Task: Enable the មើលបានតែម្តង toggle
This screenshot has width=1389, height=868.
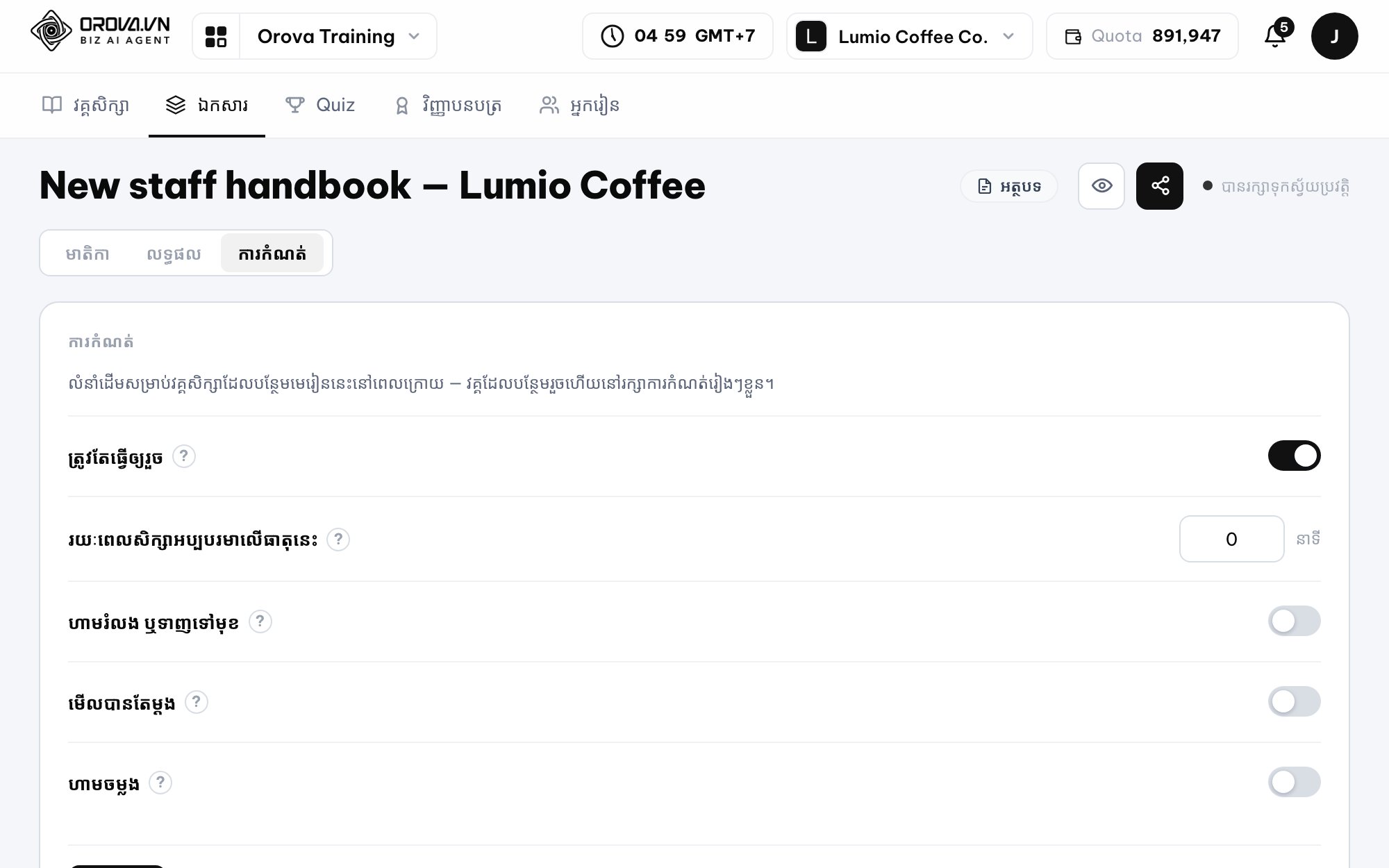Action: point(1294,701)
